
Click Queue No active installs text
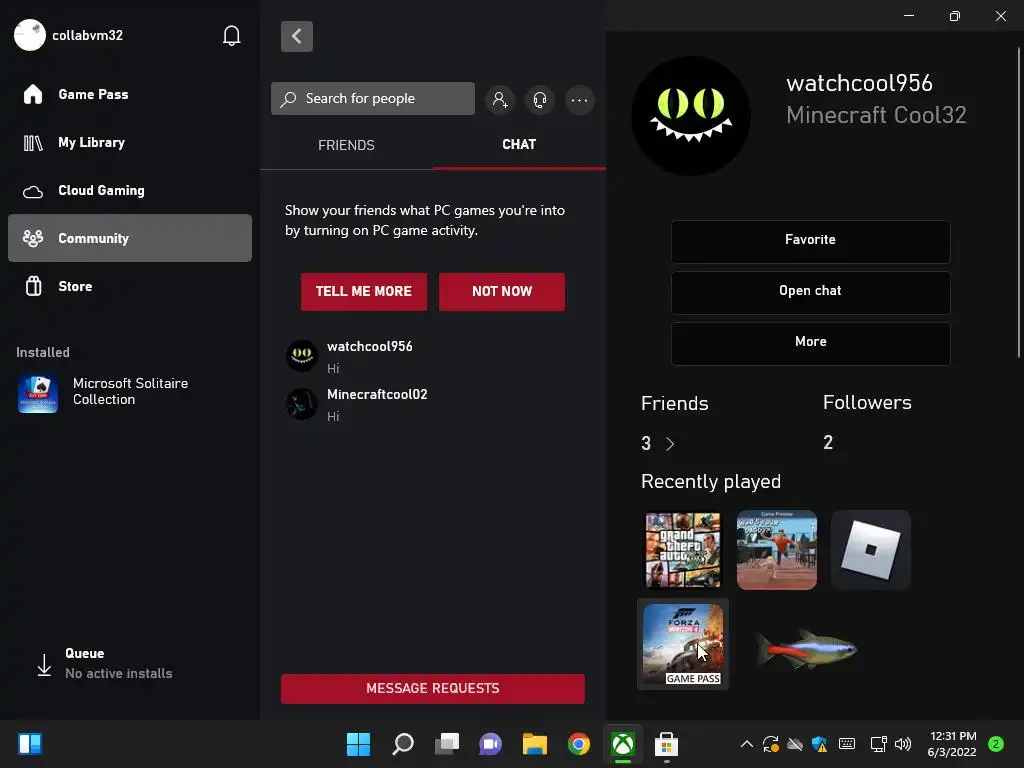tap(119, 664)
